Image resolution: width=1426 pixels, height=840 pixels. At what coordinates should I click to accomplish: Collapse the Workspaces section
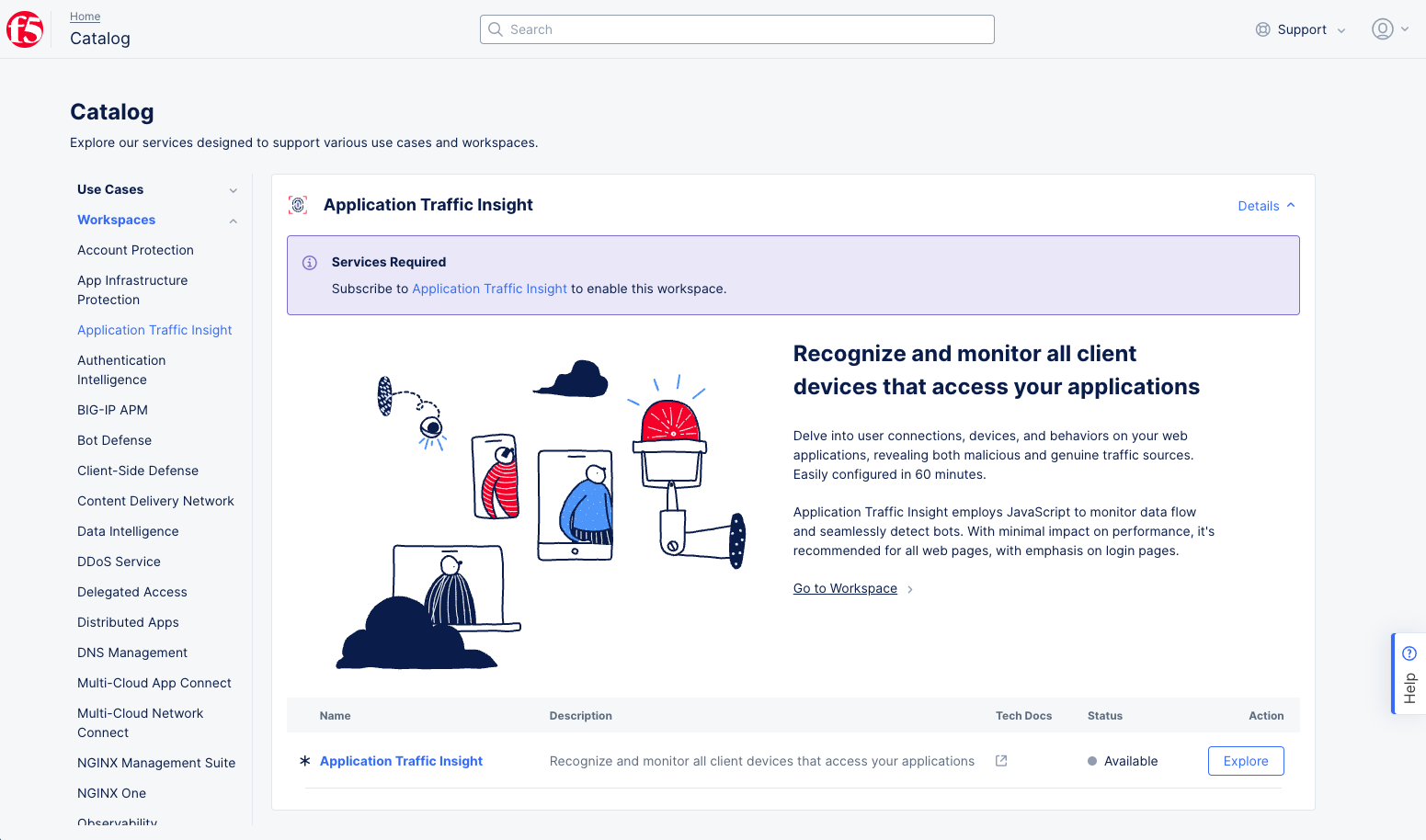click(233, 220)
